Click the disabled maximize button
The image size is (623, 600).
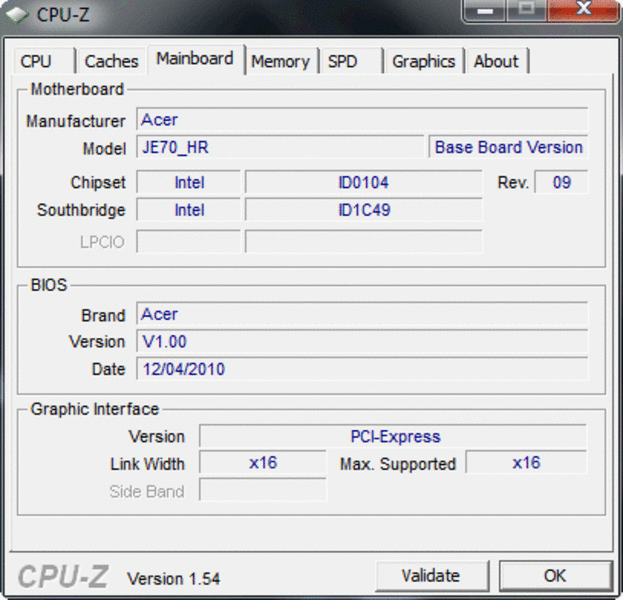526,10
